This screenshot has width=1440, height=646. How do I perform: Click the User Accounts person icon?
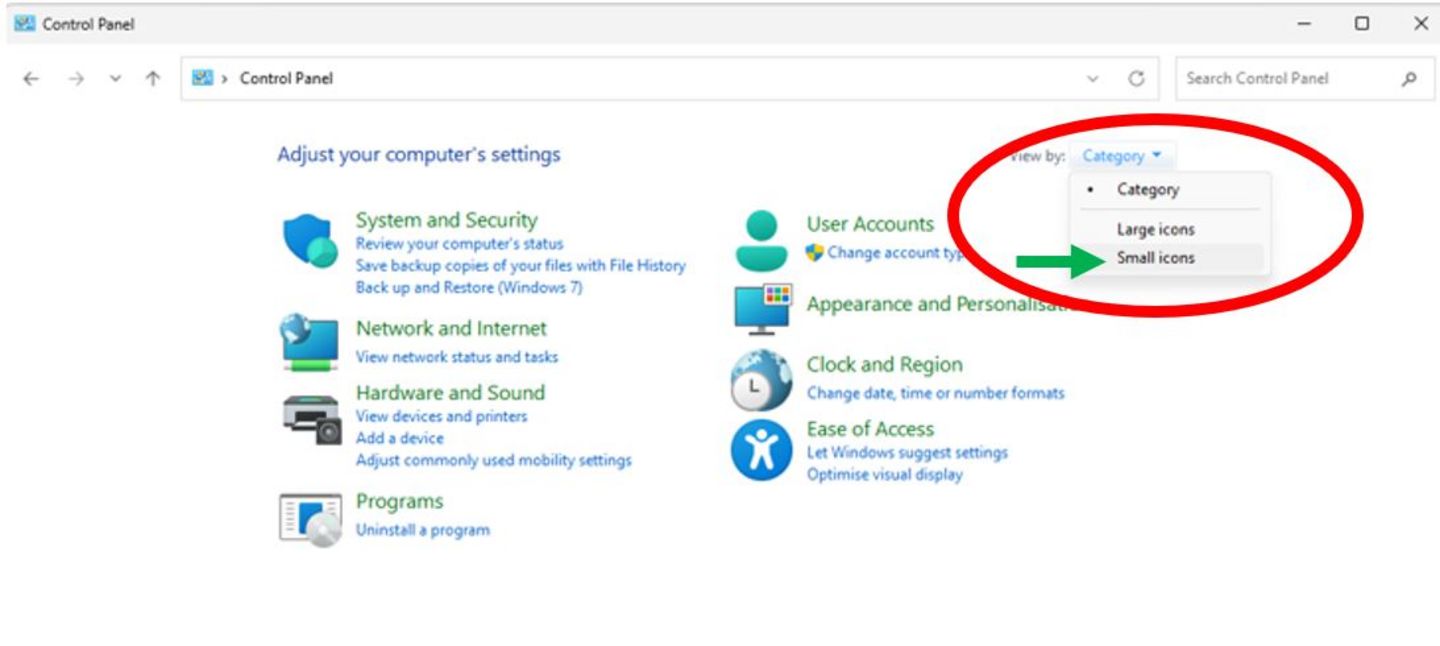pyautogui.click(x=763, y=240)
